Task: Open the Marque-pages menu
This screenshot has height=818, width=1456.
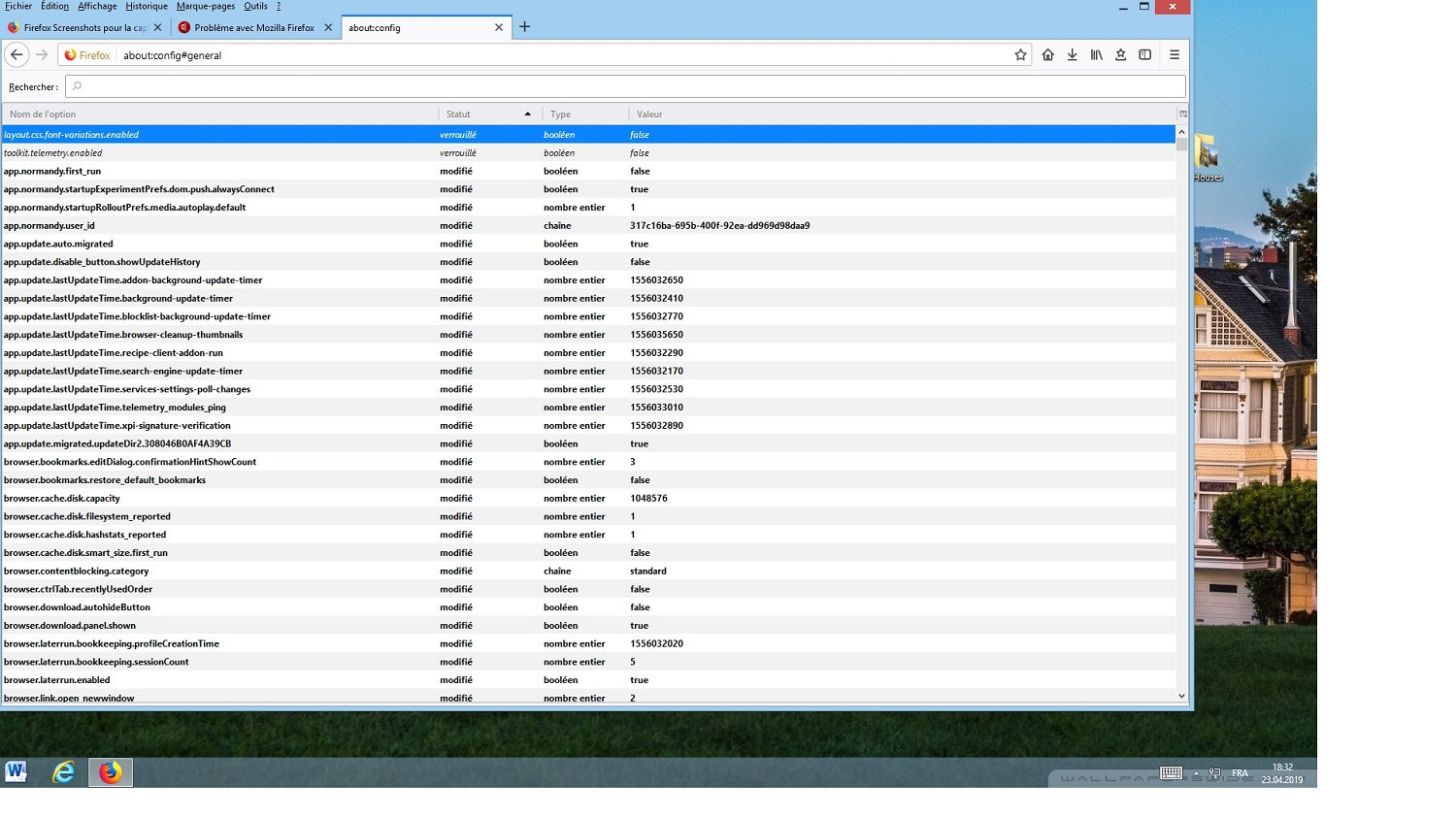Action: [206, 6]
